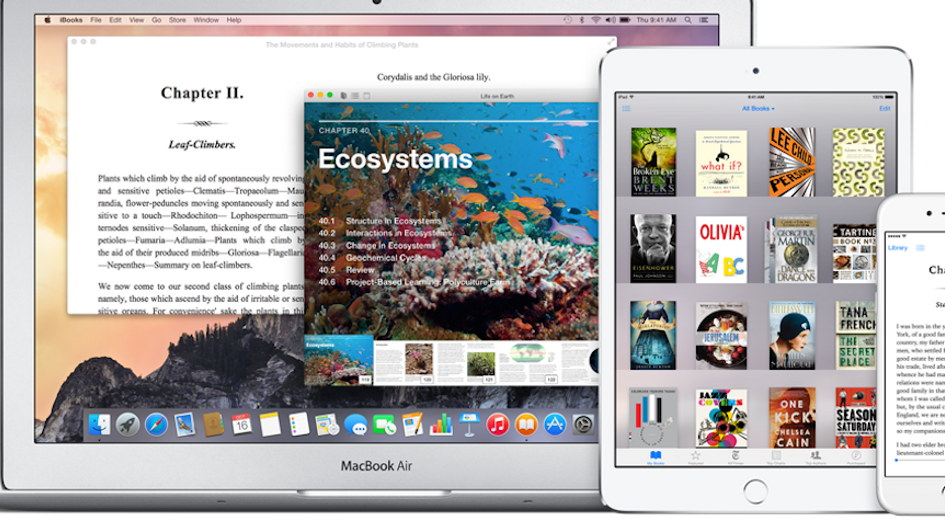Click volume speaker icon in menu bar
The width and height of the screenshot is (945, 526).
611,20
